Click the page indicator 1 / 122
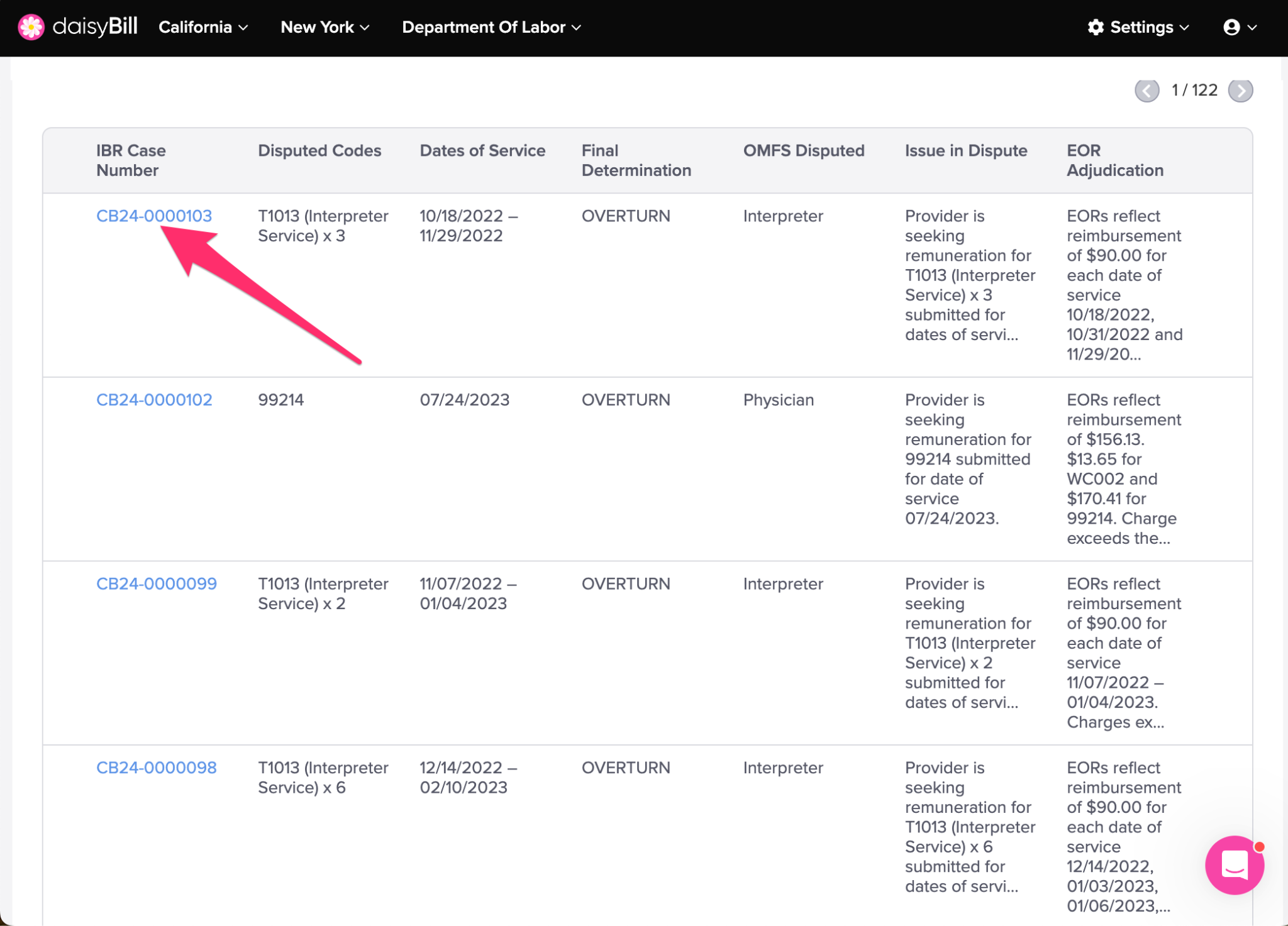The height and width of the screenshot is (926, 1288). pos(1194,91)
